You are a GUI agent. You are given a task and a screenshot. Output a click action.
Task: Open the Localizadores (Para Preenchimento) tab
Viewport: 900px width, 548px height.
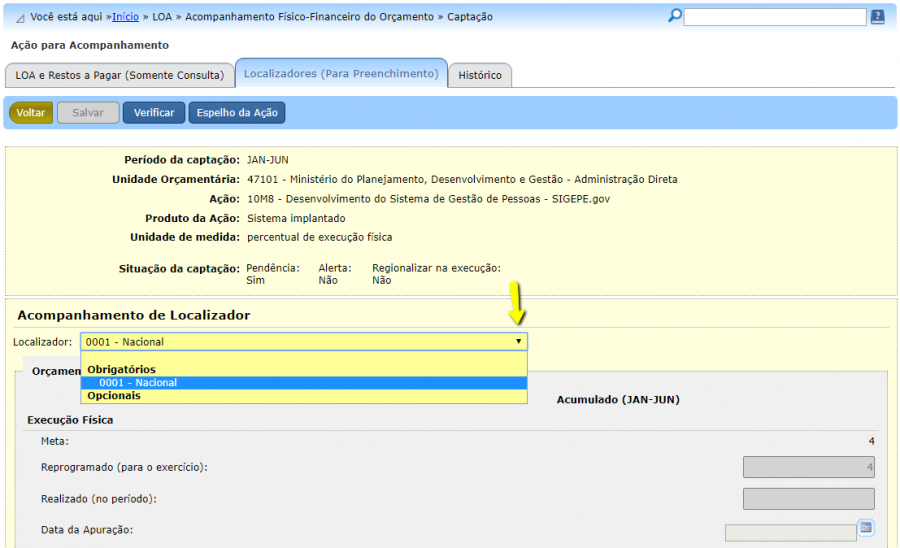coord(341,73)
